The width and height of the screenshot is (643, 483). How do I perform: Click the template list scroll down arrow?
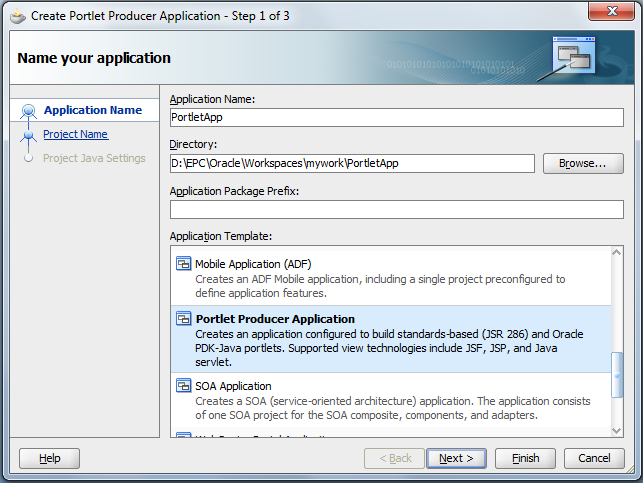coord(616,431)
